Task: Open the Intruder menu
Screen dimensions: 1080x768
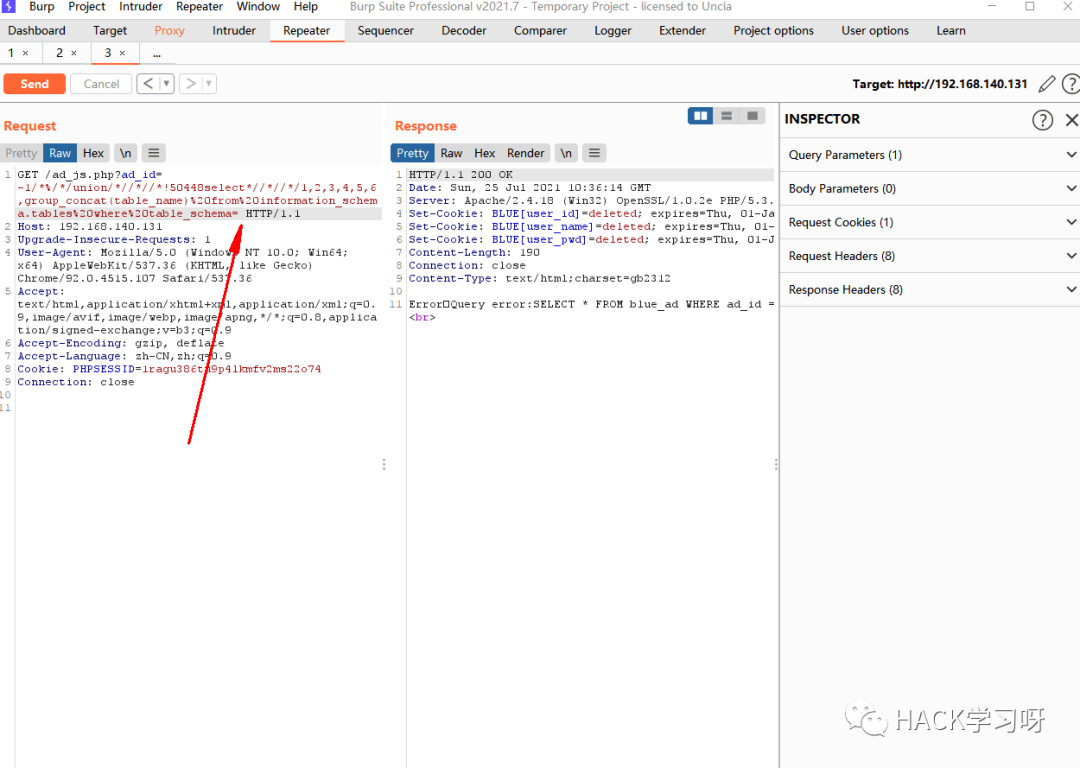Action: tap(141, 7)
